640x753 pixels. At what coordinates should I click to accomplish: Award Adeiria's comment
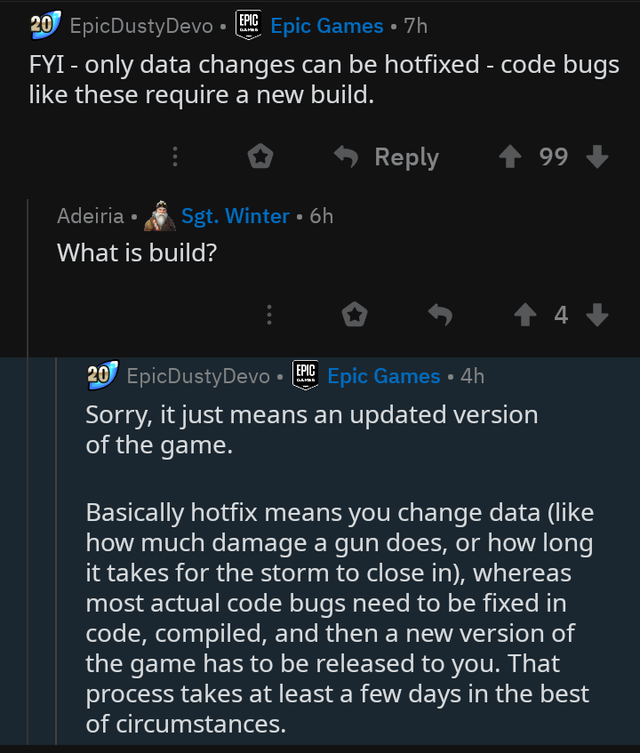(353, 315)
